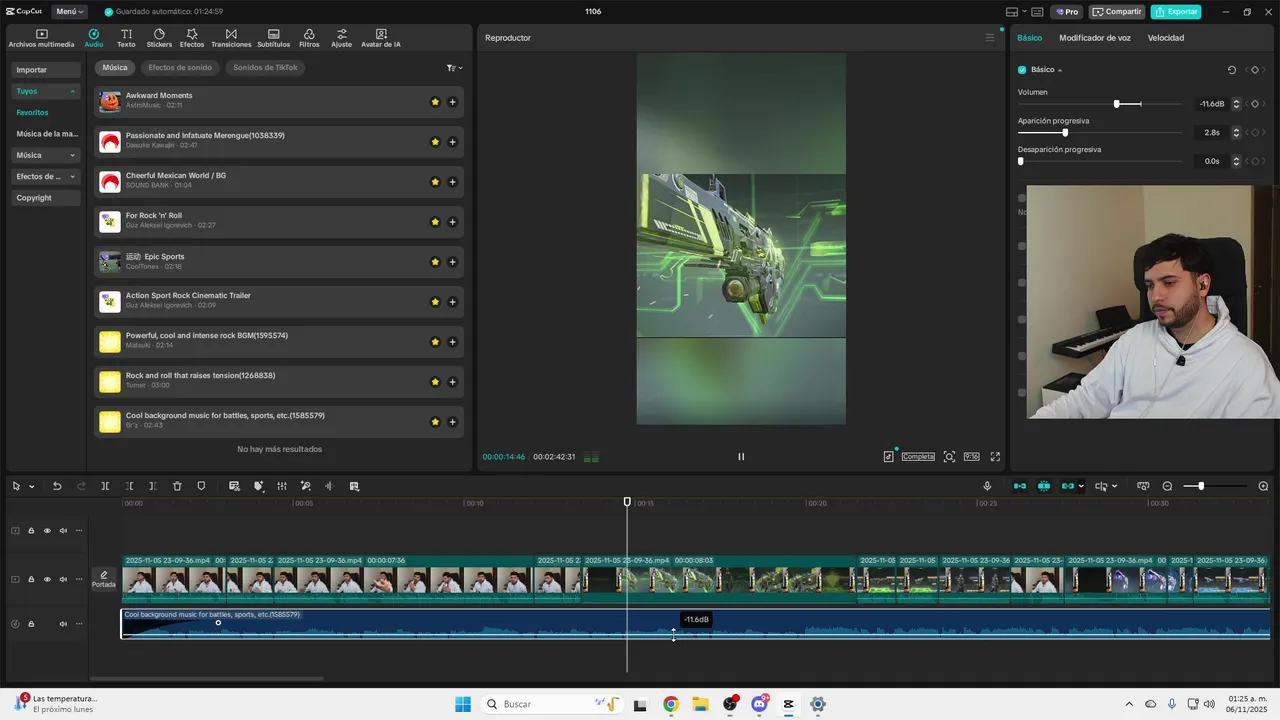The image size is (1280, 720).
Task: Click the Pro upgrade button
Action: click(1067, 12)
